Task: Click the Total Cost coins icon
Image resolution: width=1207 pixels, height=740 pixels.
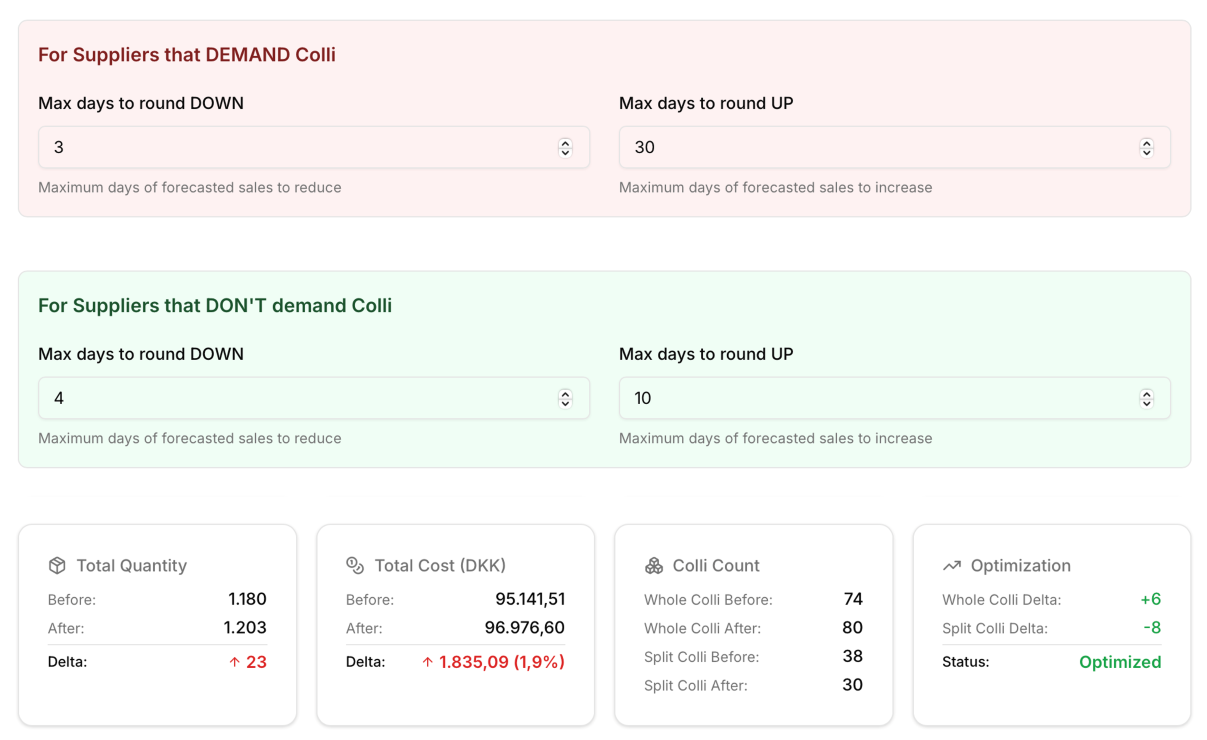Action: pos(355,565)
